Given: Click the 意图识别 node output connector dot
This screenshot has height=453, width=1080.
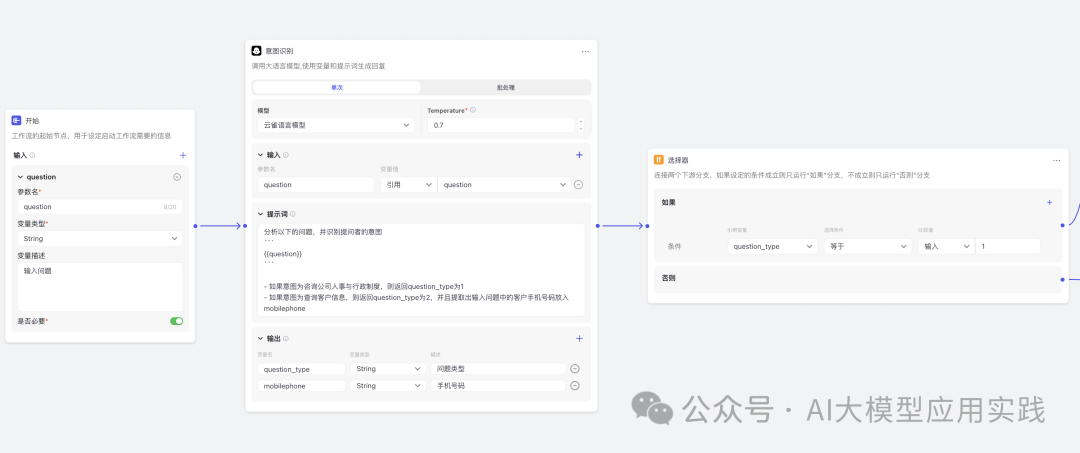Looking at the screenshot, I should coord(597,225).
